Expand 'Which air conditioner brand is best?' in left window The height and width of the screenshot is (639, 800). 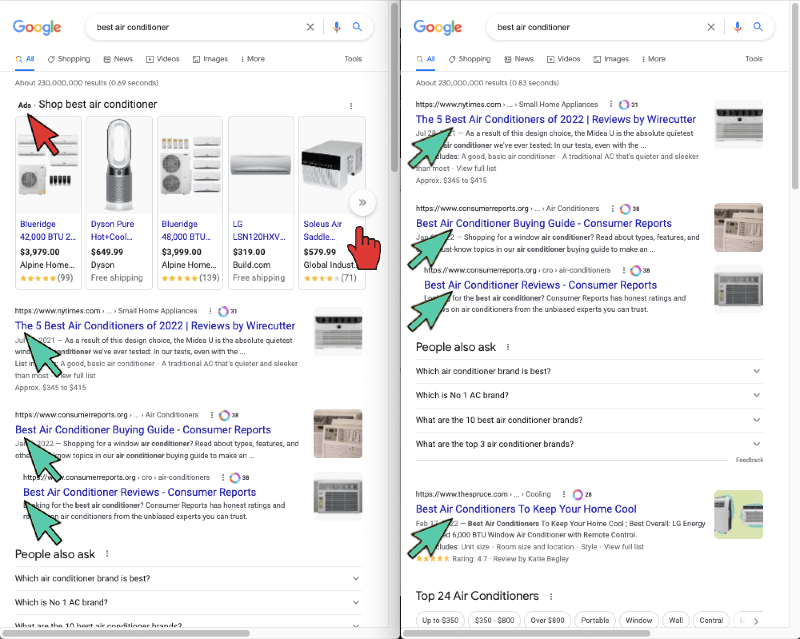[188, 578]
